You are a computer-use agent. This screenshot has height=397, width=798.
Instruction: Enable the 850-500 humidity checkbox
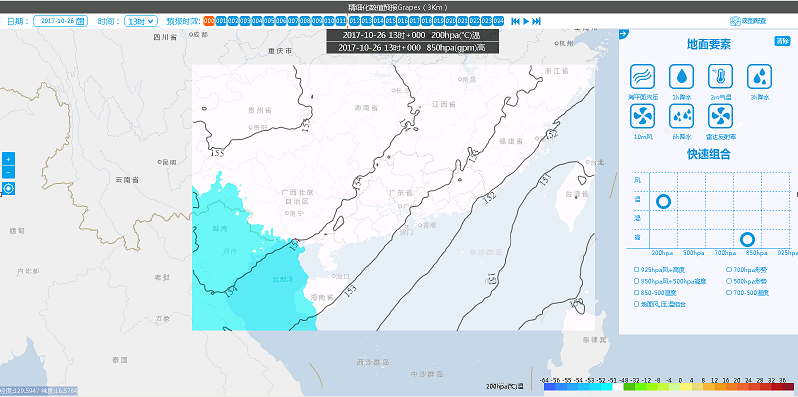636,293
